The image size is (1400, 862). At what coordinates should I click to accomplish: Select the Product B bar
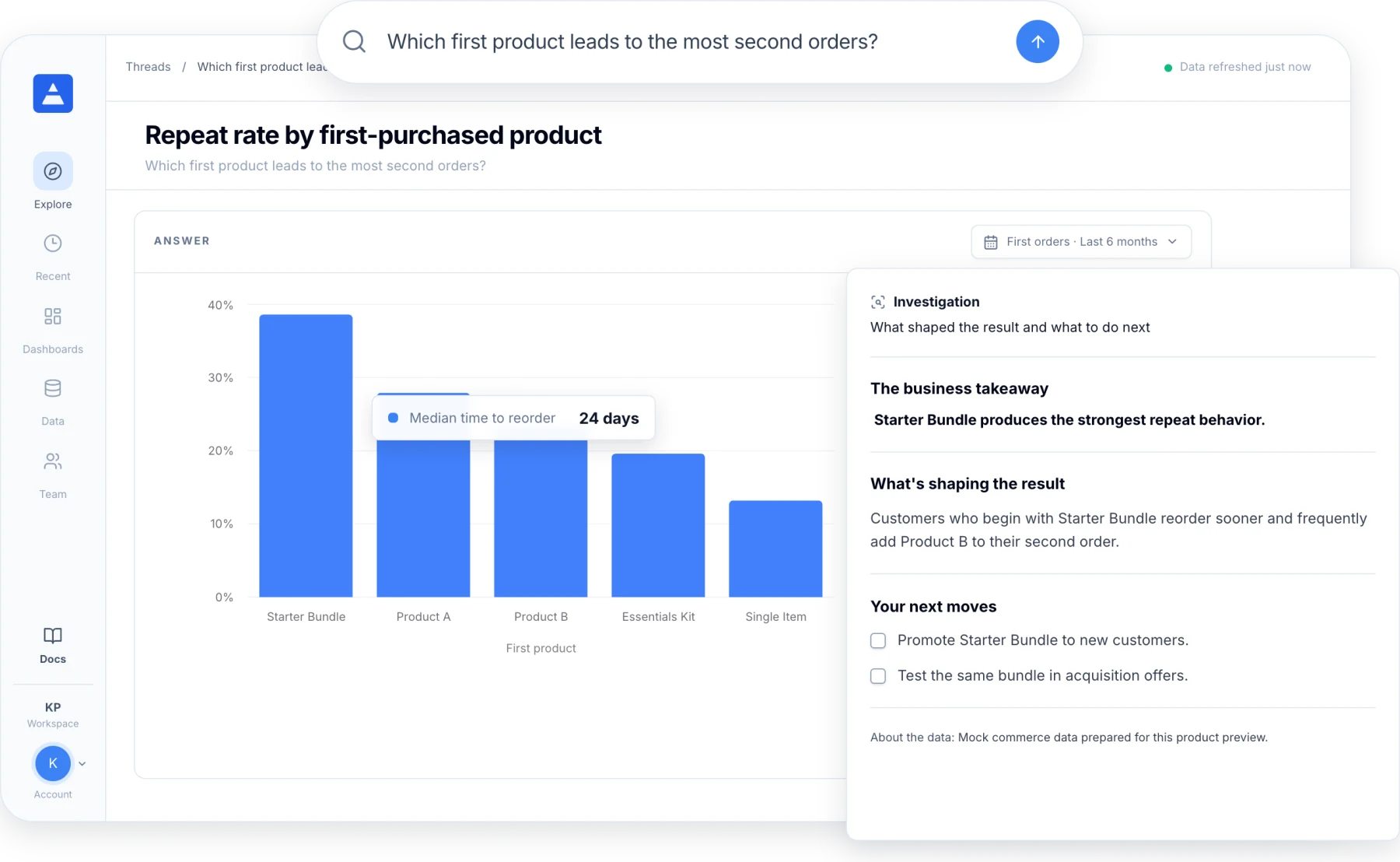[x=541, y=518]
